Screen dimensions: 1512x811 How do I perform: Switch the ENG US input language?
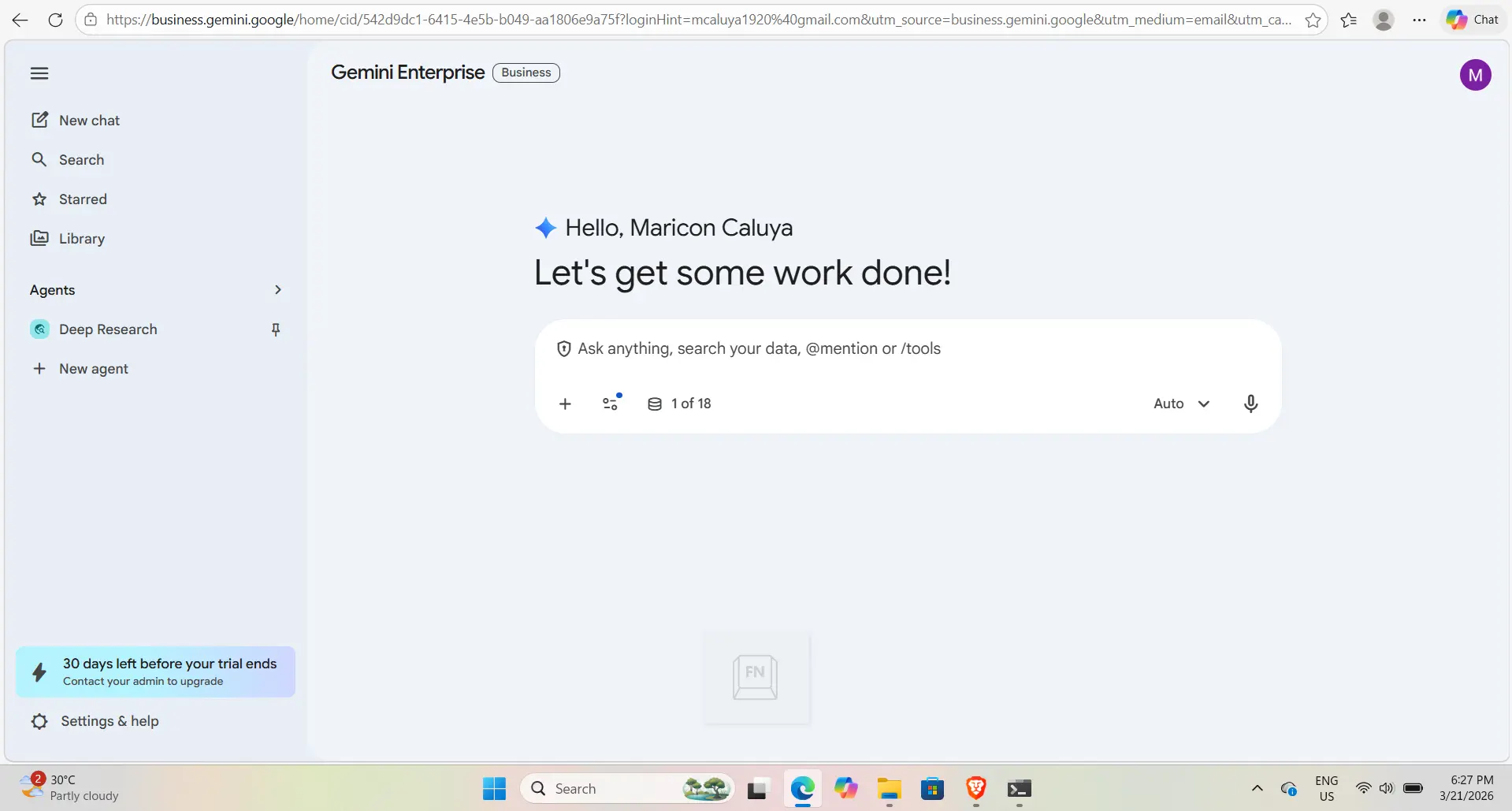click(1326, 788)
